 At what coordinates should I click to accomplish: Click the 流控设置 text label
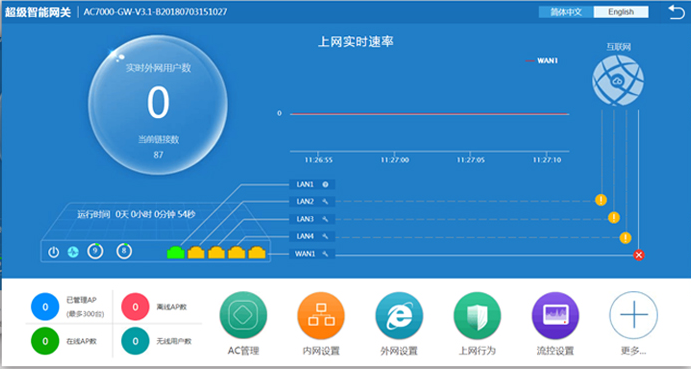(x=555, y=351)
